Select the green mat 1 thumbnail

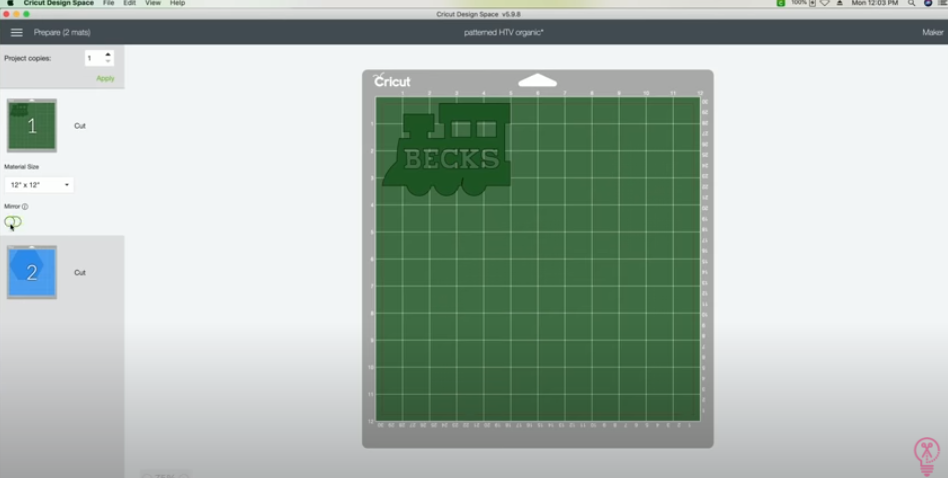point(32,125)
